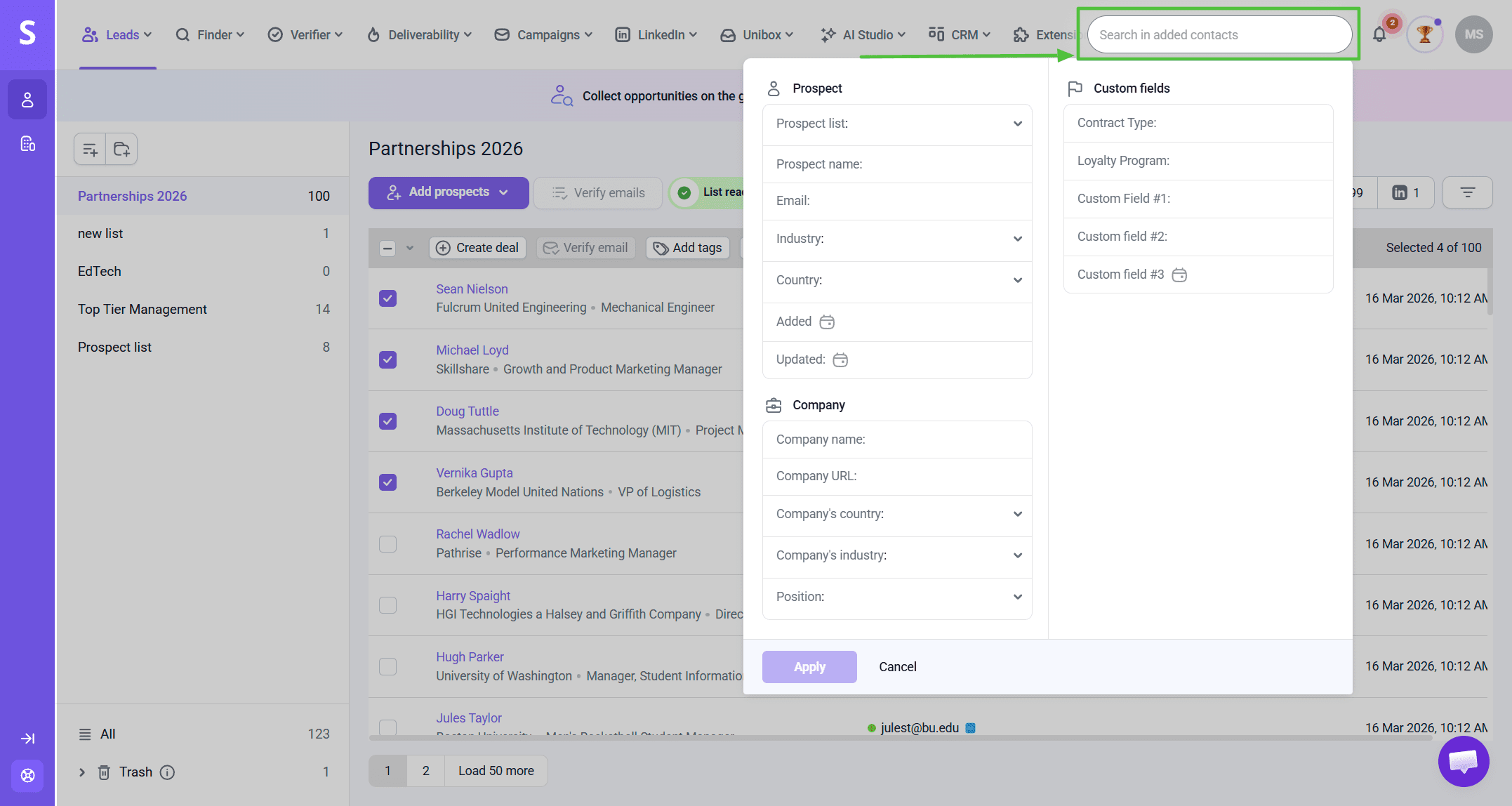Click the add new list icon
Image resolution: width=1512 pixels, height=806 pixels.
coord(90,150)
